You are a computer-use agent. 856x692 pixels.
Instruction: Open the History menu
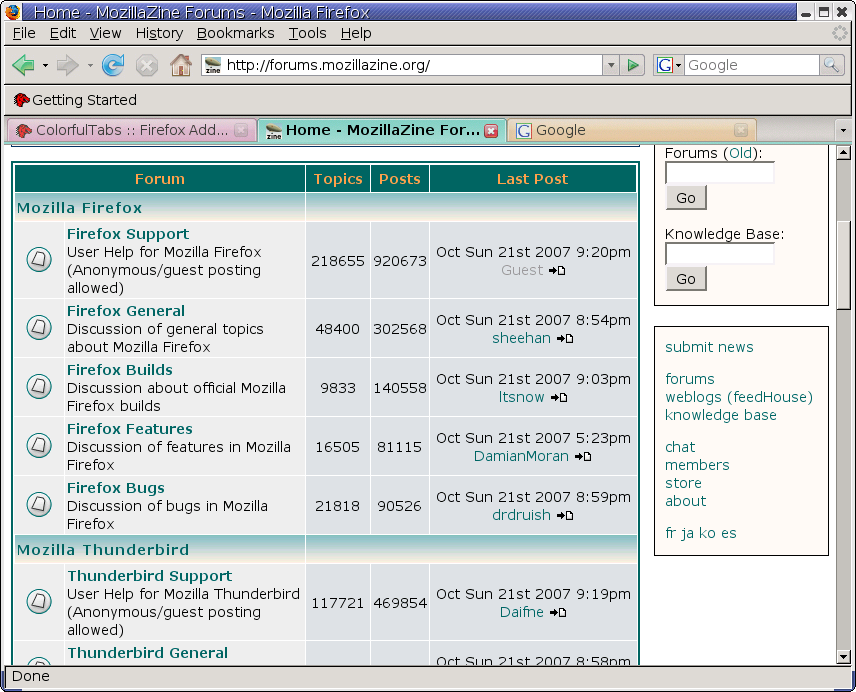pyautogui.click(x=159, y=34)
